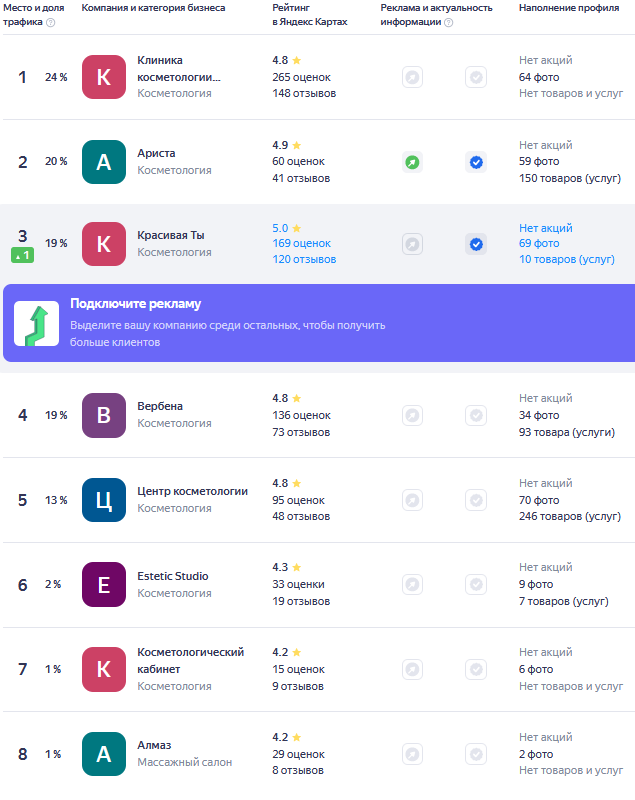Click the green +1 rank change badge
Image resolution: width=635 pixels, height=800 pixels.
click(x=22, y=255)
